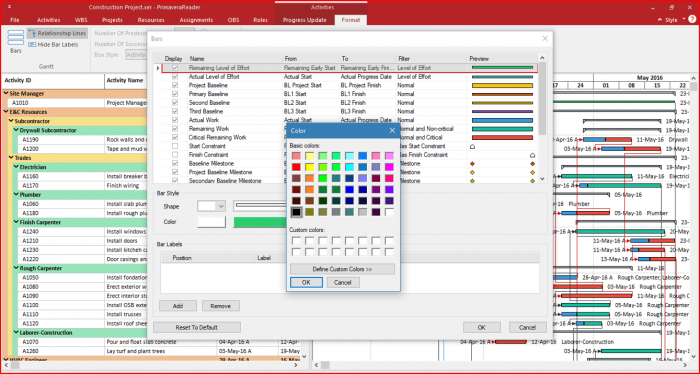Switch to the Projects tab
700x374 pixels.
(x=112, y=20)
